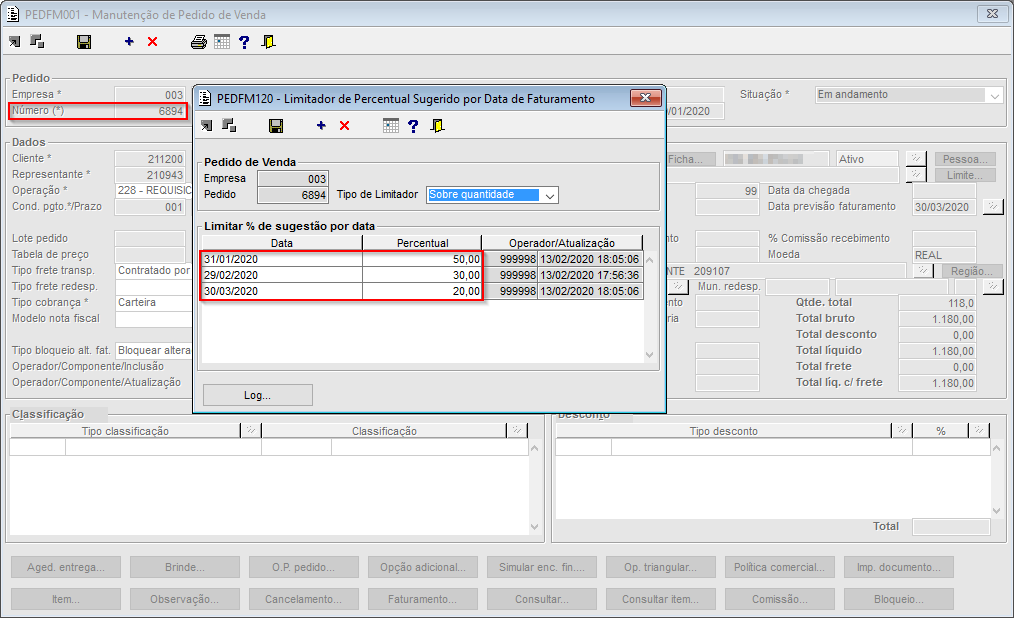The image size is (1014, 618).
Task: Click the Percentual column header
Action: pos(421,243)
